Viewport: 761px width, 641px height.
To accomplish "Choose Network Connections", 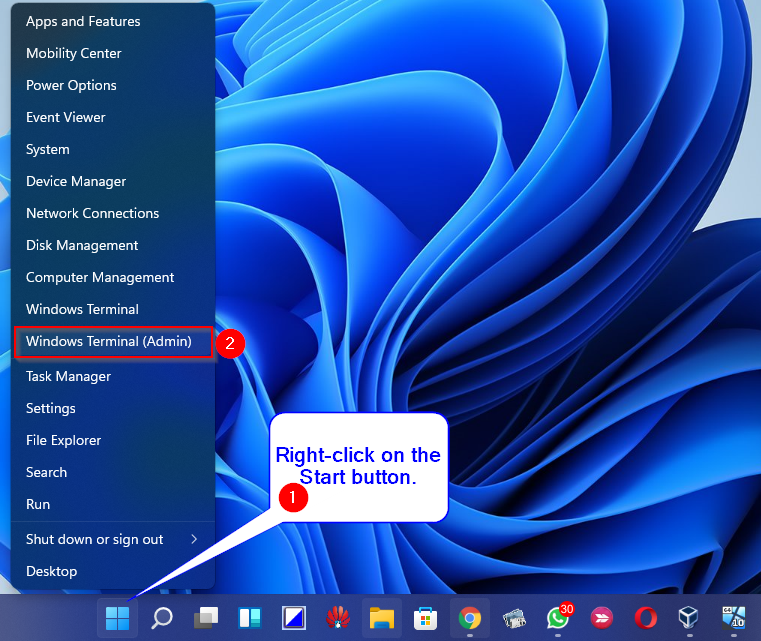I will pyautogui.click(x=113, y=214).
